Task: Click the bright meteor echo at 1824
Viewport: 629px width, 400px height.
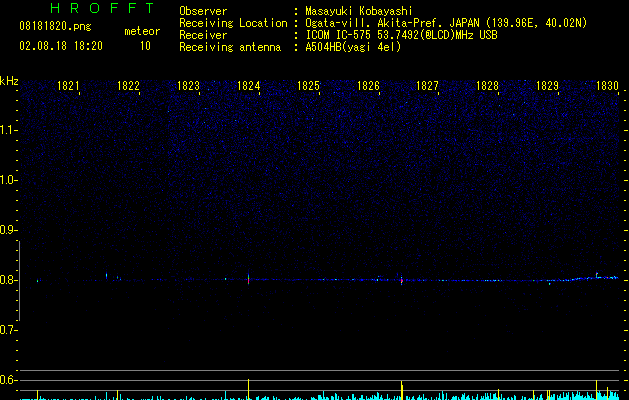Action: 249,279
